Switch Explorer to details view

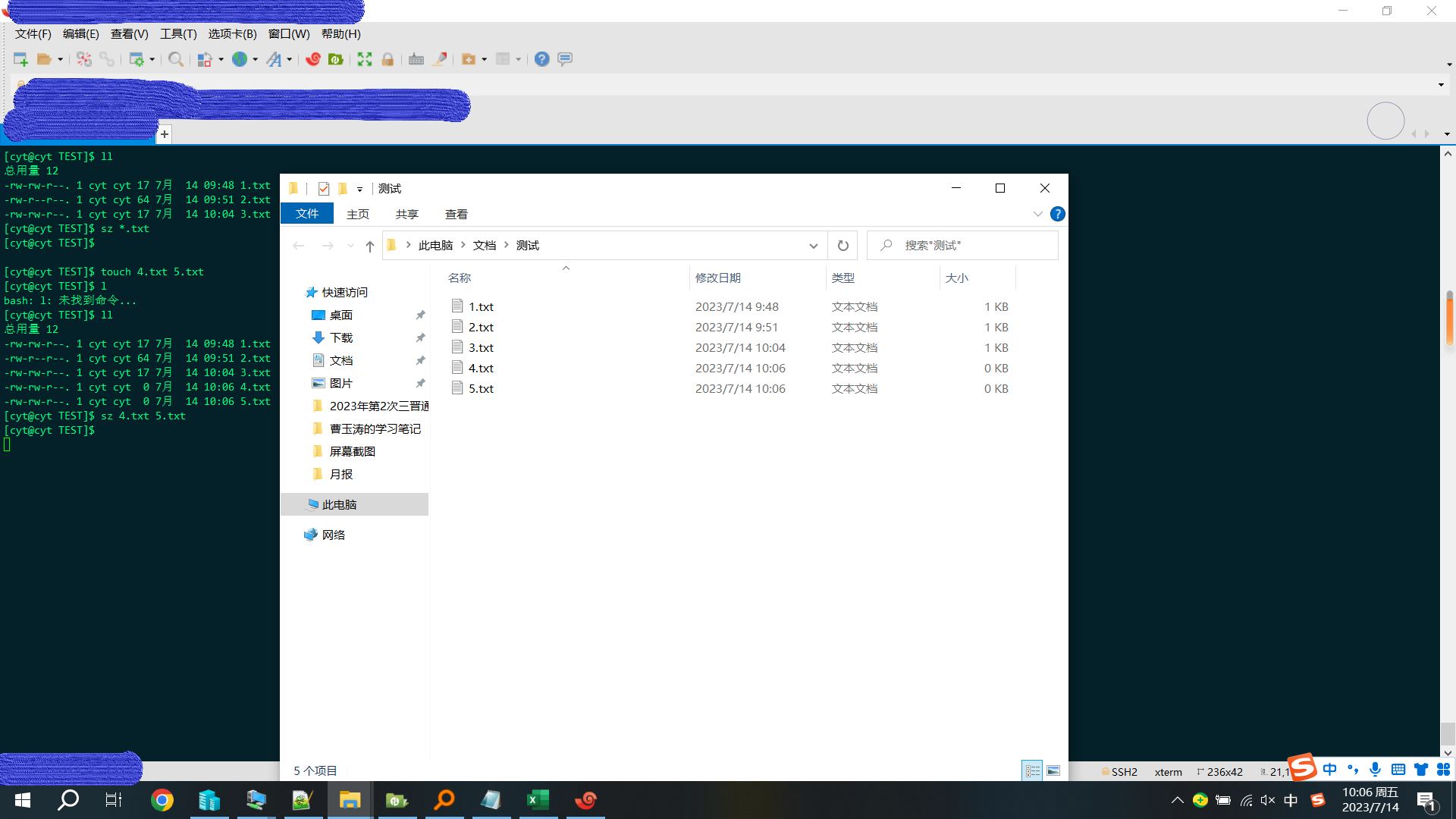pos(1032,771)
